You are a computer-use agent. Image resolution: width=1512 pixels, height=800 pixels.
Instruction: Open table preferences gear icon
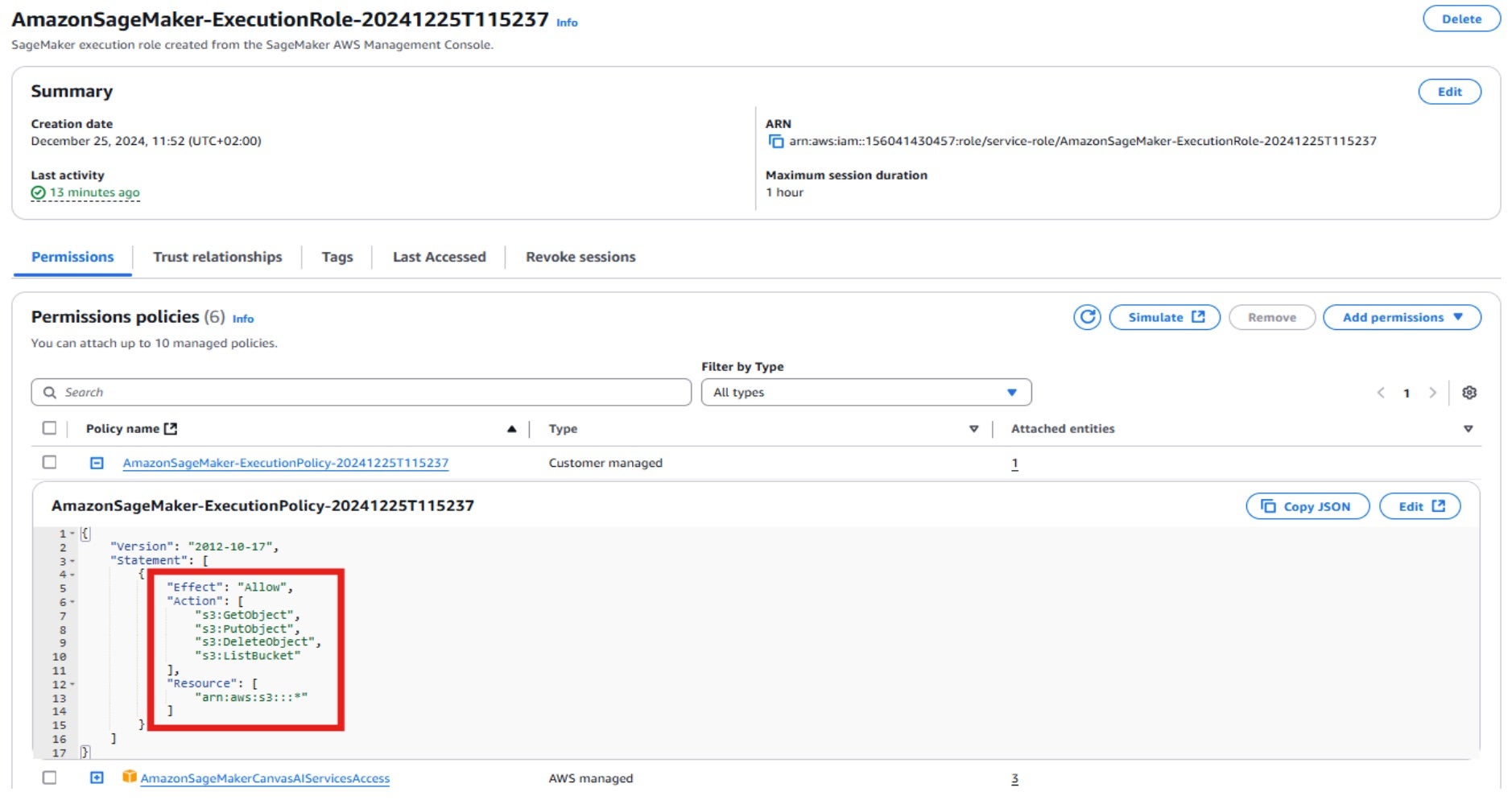(1469, 393)
